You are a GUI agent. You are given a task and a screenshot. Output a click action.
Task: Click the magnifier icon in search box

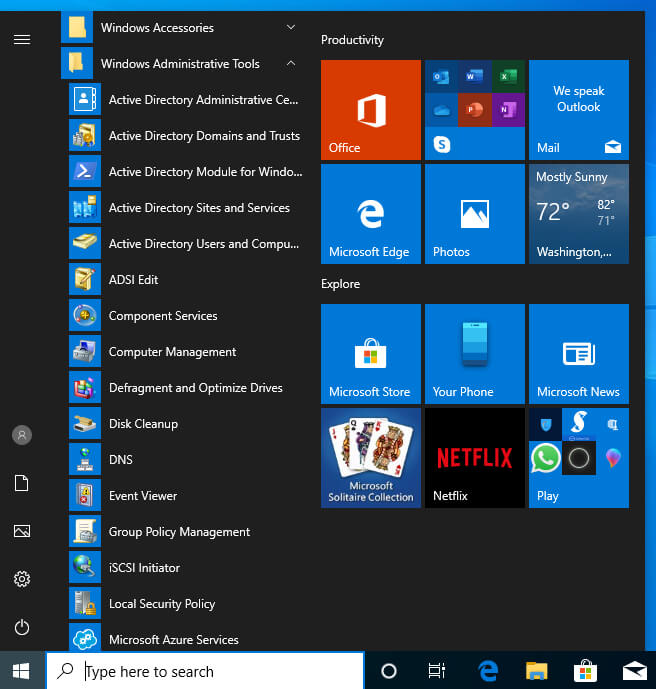click(65, 671)
